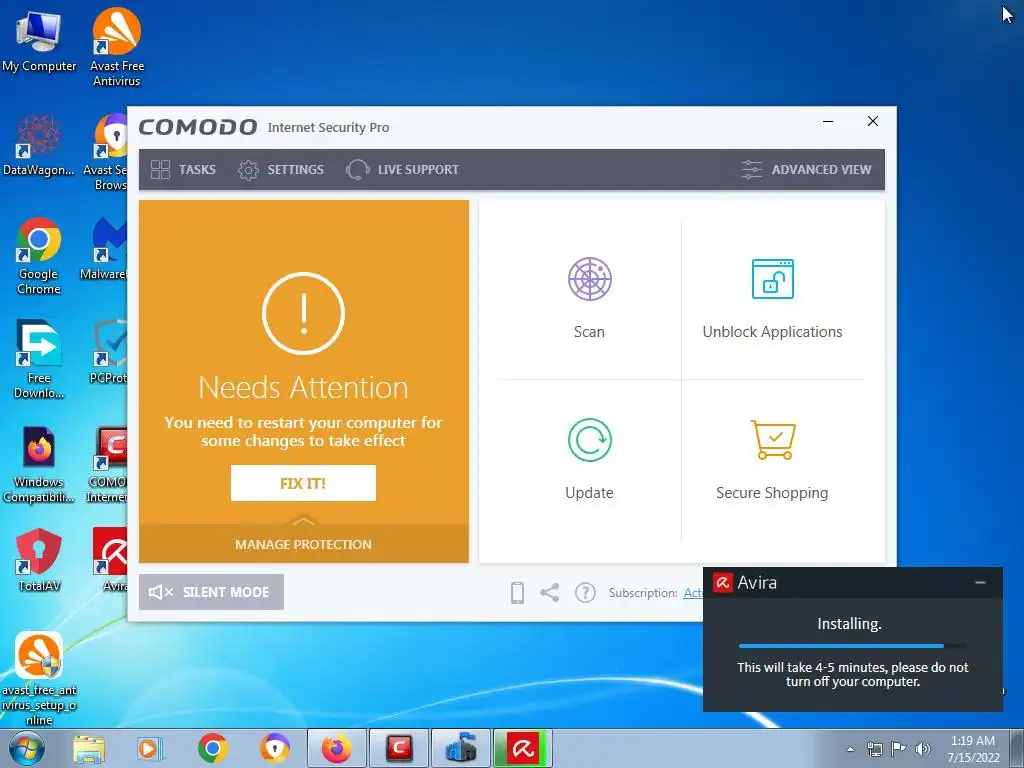
Task: Open the volume control in tray
Action: pyautogui.click(x=923, y=749)
